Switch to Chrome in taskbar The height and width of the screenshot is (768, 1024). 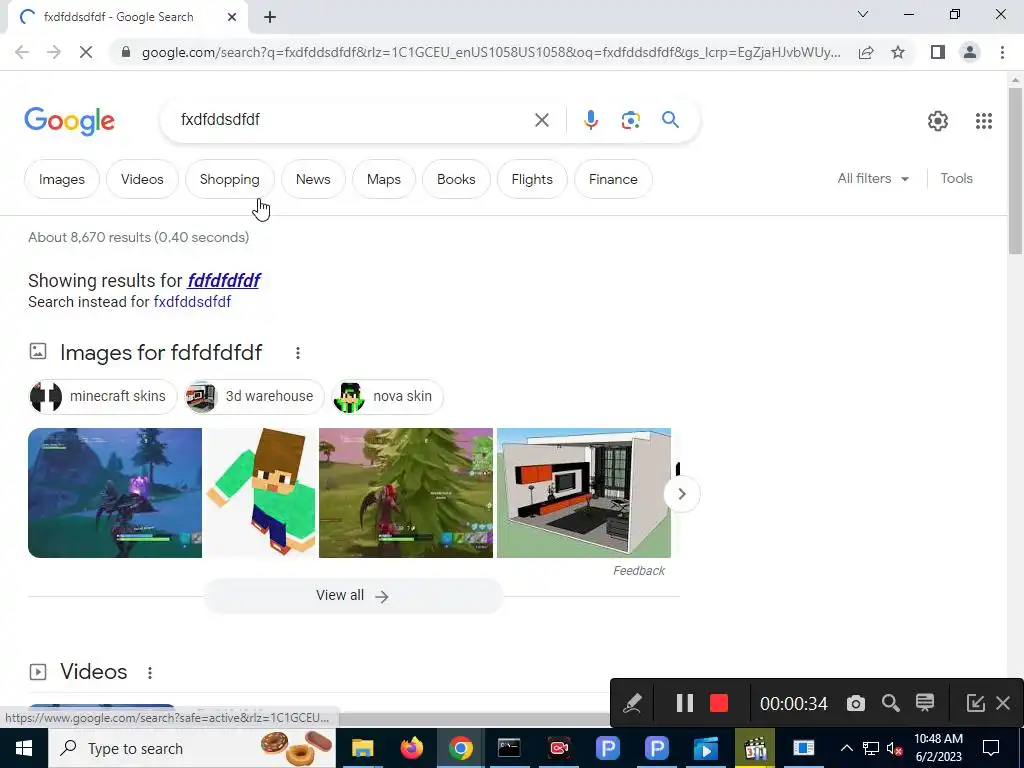click(460, 748)
